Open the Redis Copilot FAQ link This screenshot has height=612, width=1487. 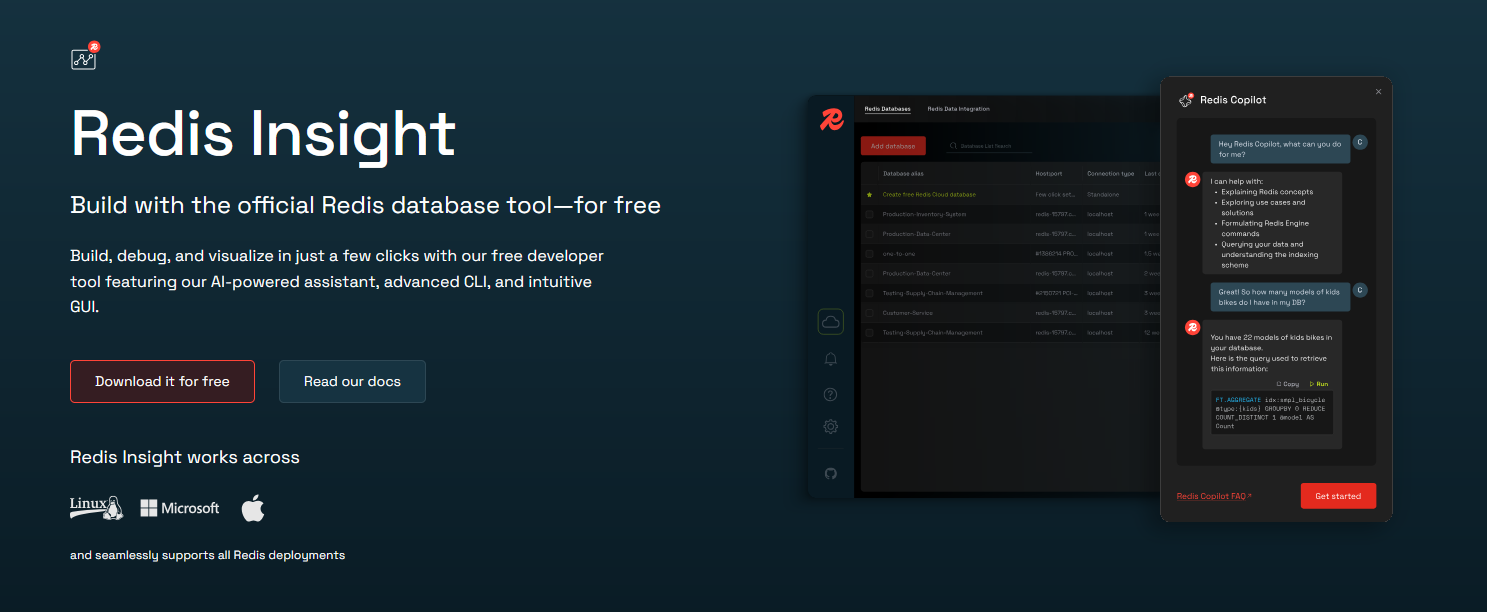(1214, 496)
